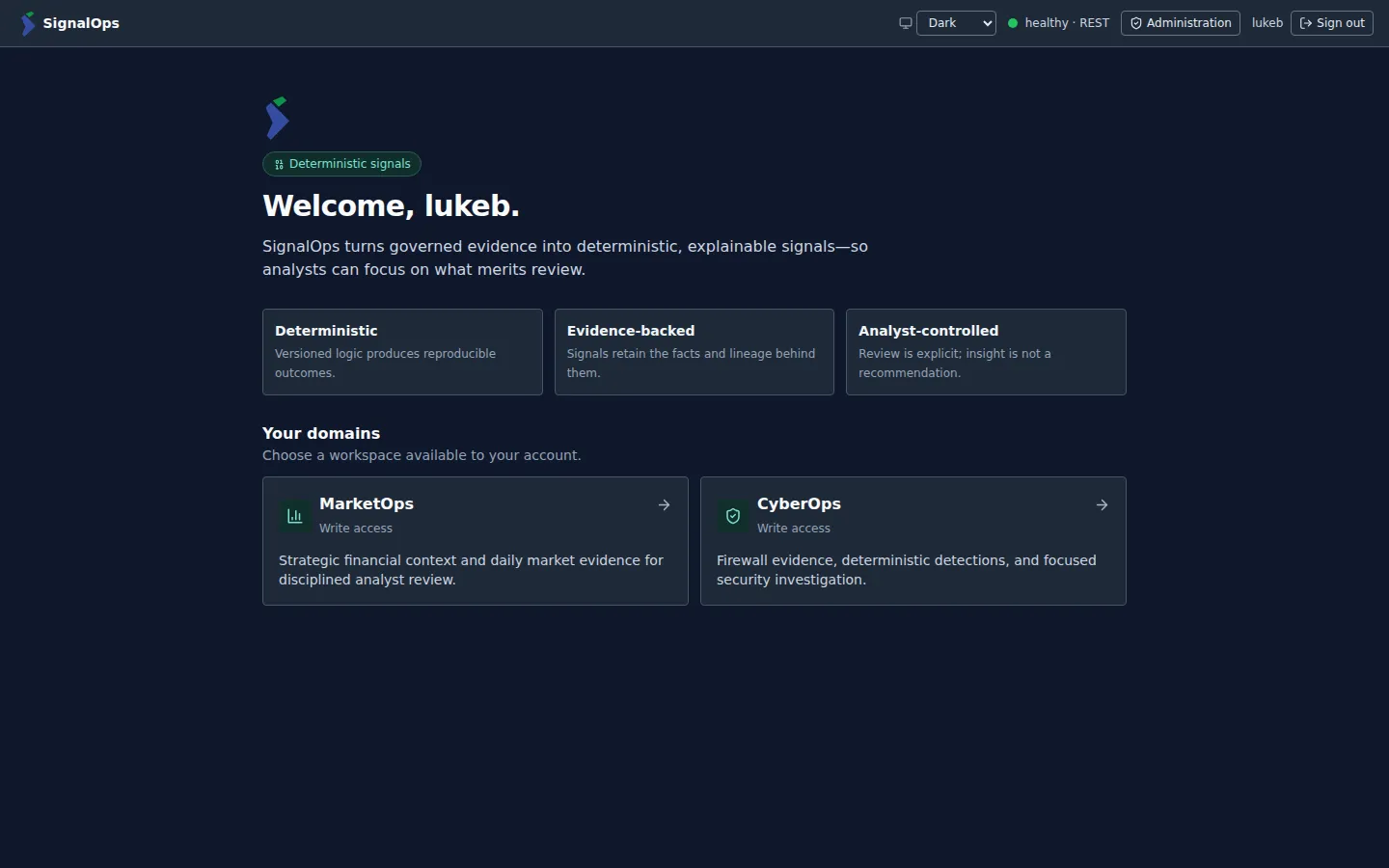The width and height of the screenshot is (1389, 868).
Task: Click the SignalOps brand name in header
Action: coord(81,23)
